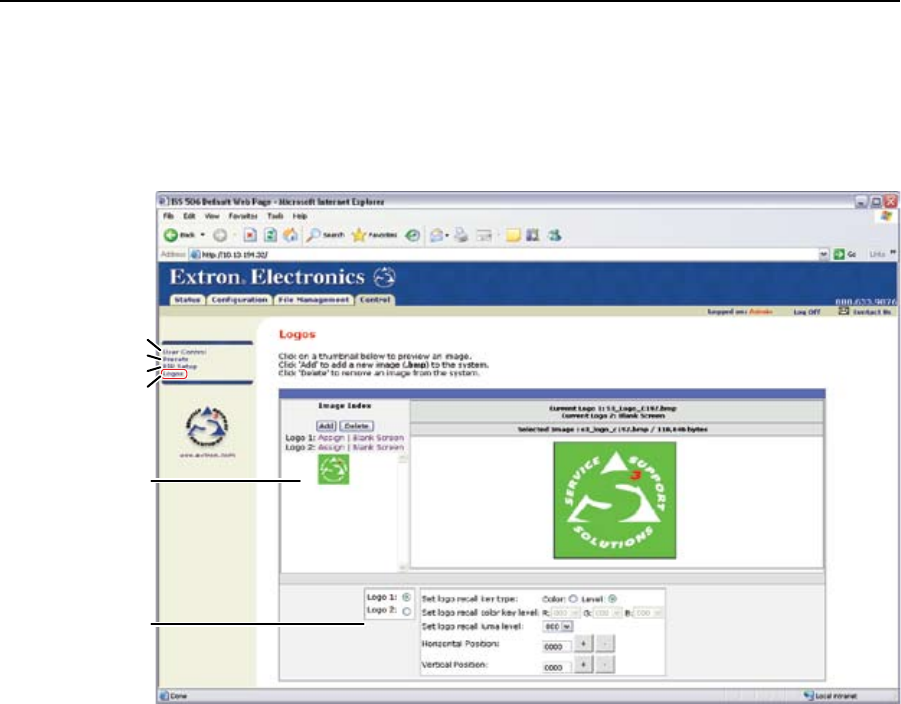Click the page icon in address bar
The height and width of the screenshot is (704, 901).
coord(195,254)
